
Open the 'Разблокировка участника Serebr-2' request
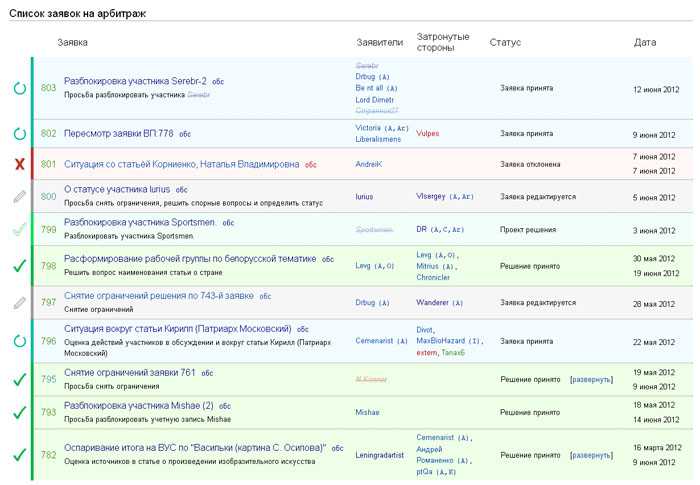(x=135, y=81)
